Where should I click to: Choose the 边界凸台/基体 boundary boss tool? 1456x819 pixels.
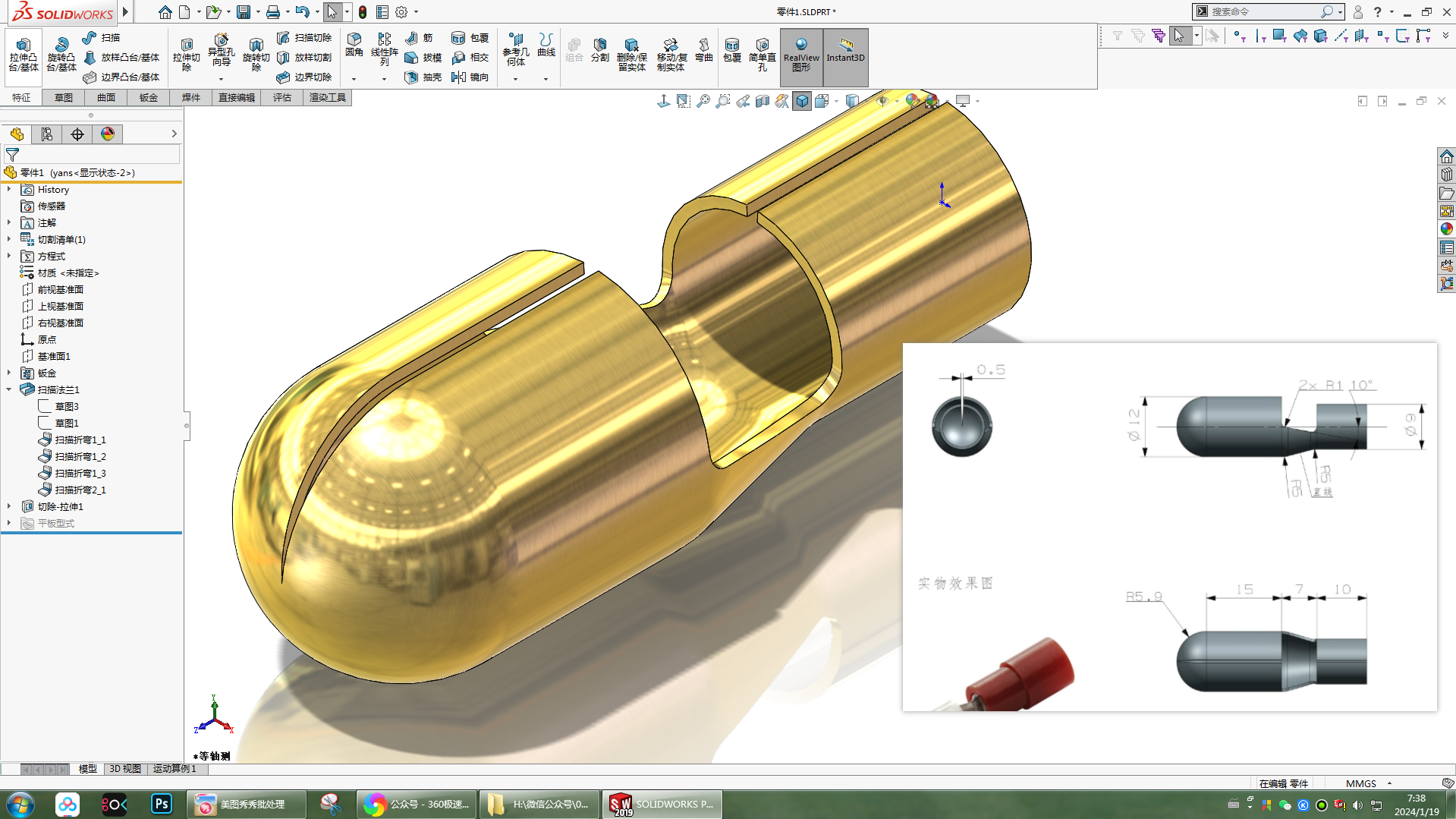pos(121,77)
